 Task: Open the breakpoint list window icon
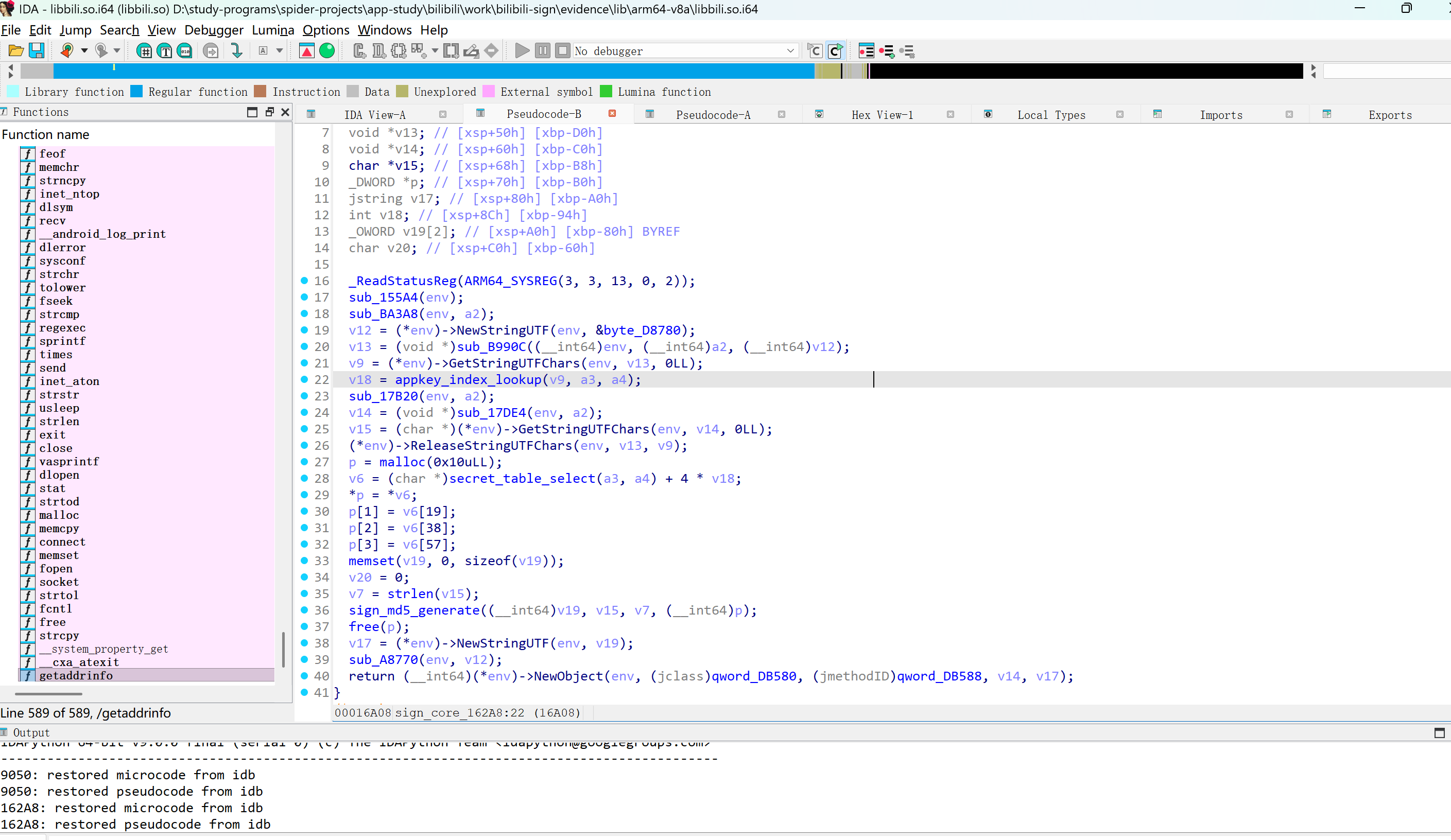[x=866, y=50]
